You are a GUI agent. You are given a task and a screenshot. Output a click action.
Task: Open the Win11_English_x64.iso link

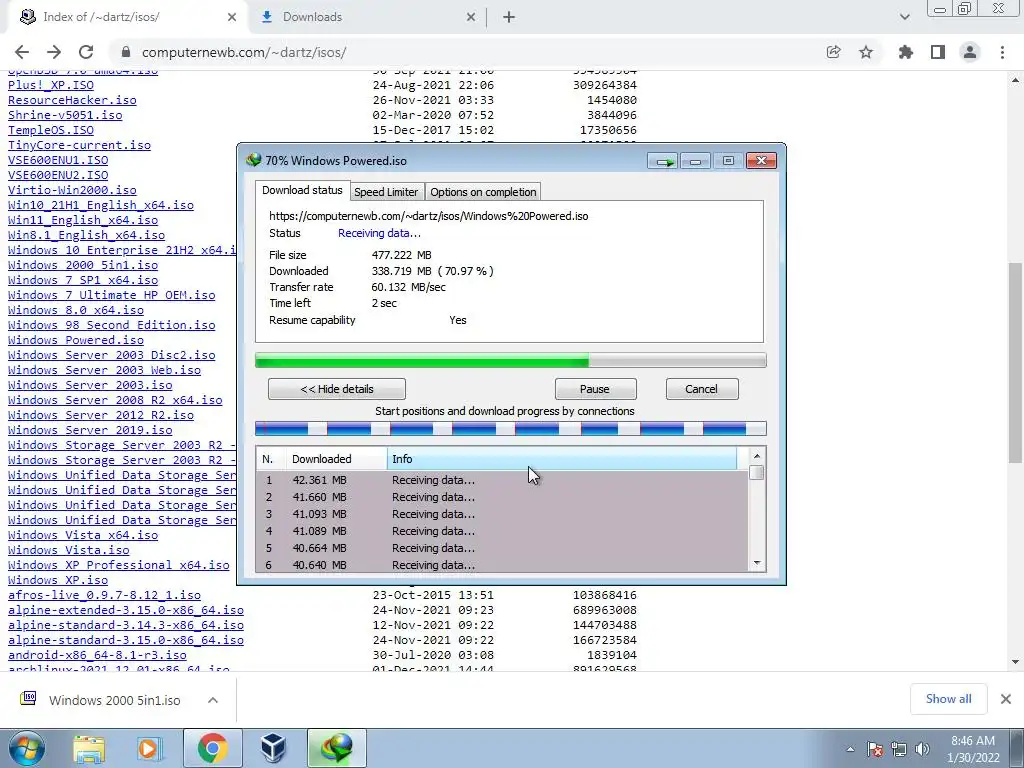point(83,220)
